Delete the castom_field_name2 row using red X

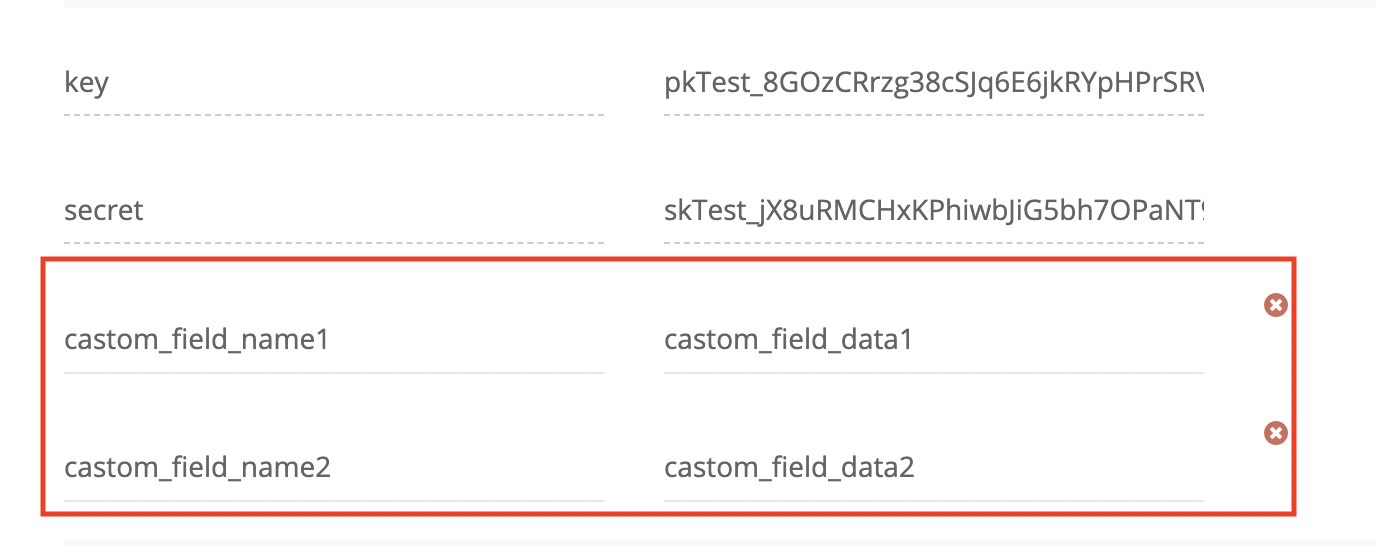click(x=1275, y=433)
